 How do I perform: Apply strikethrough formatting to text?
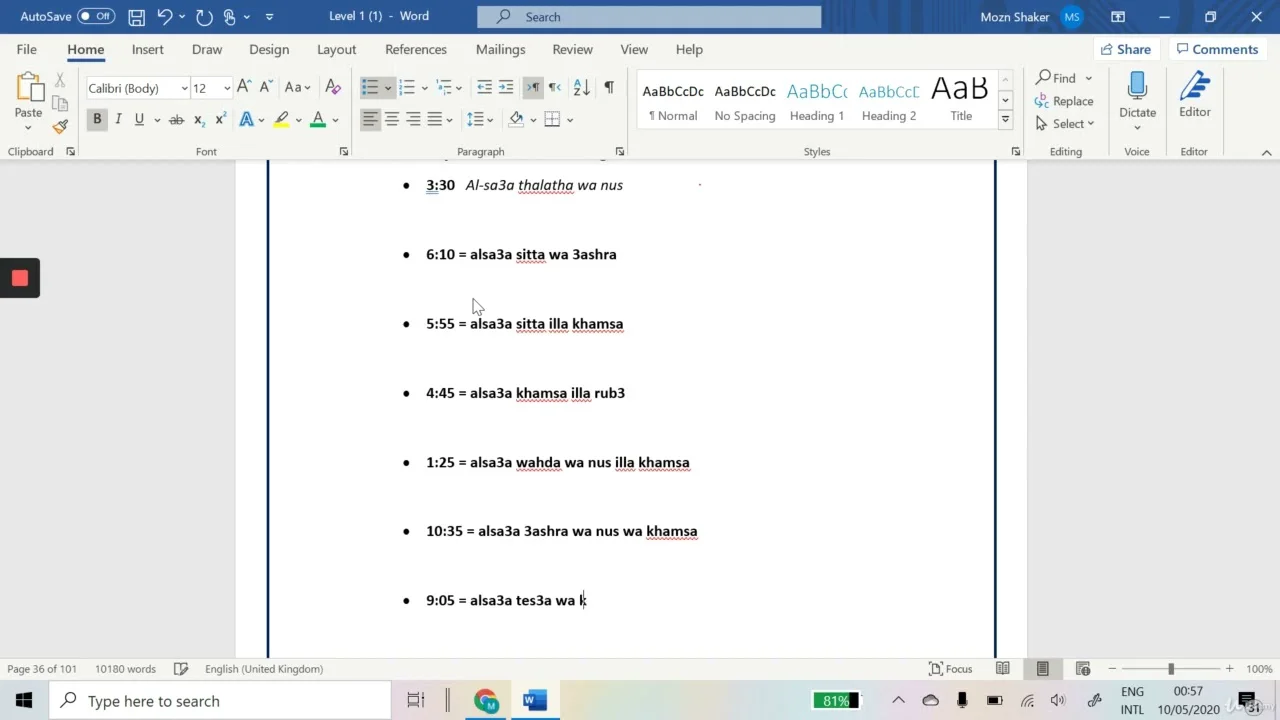pyautogui.click(x=176, y=120)
